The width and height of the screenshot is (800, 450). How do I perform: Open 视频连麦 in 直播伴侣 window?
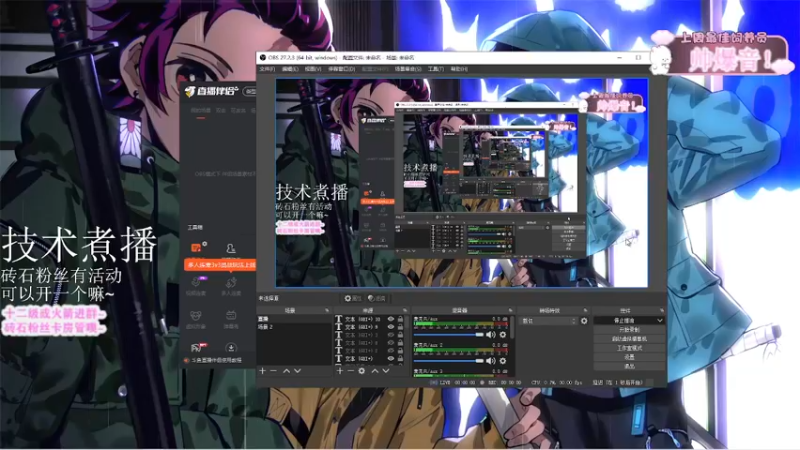[196, 286]
